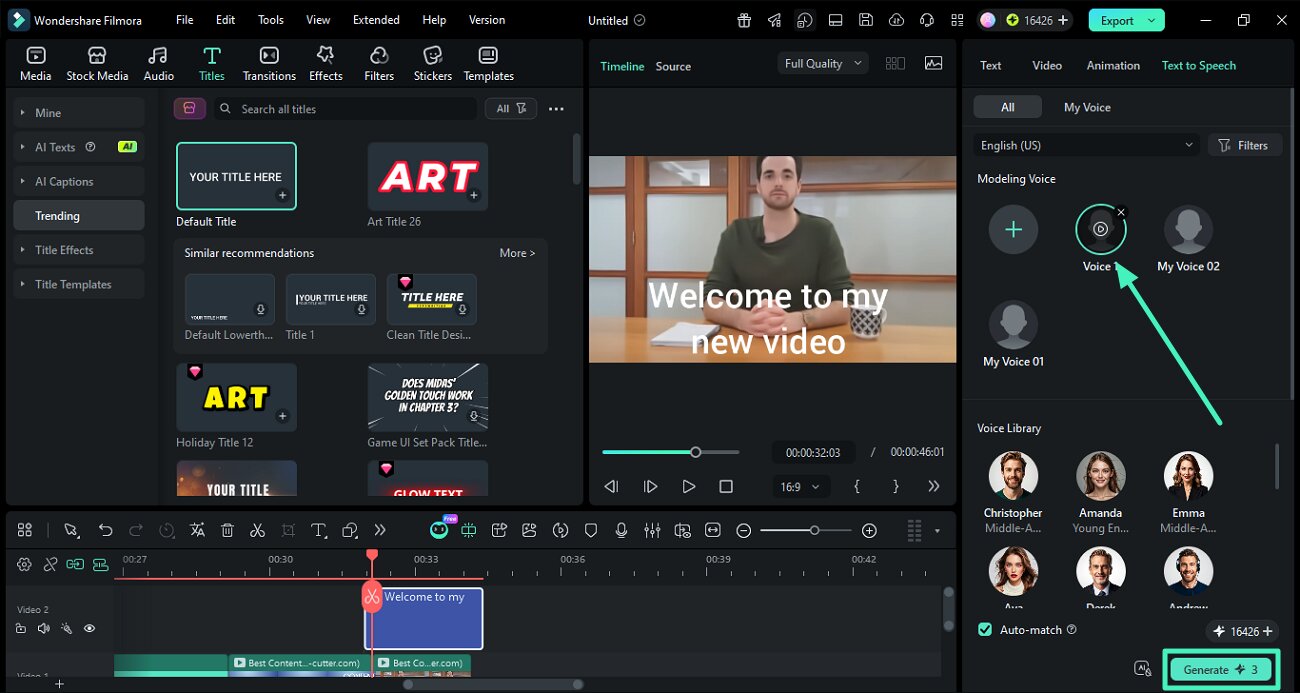1300x693 pixels.
Task: Open the audio mixer icon
Action: (652, 530)
